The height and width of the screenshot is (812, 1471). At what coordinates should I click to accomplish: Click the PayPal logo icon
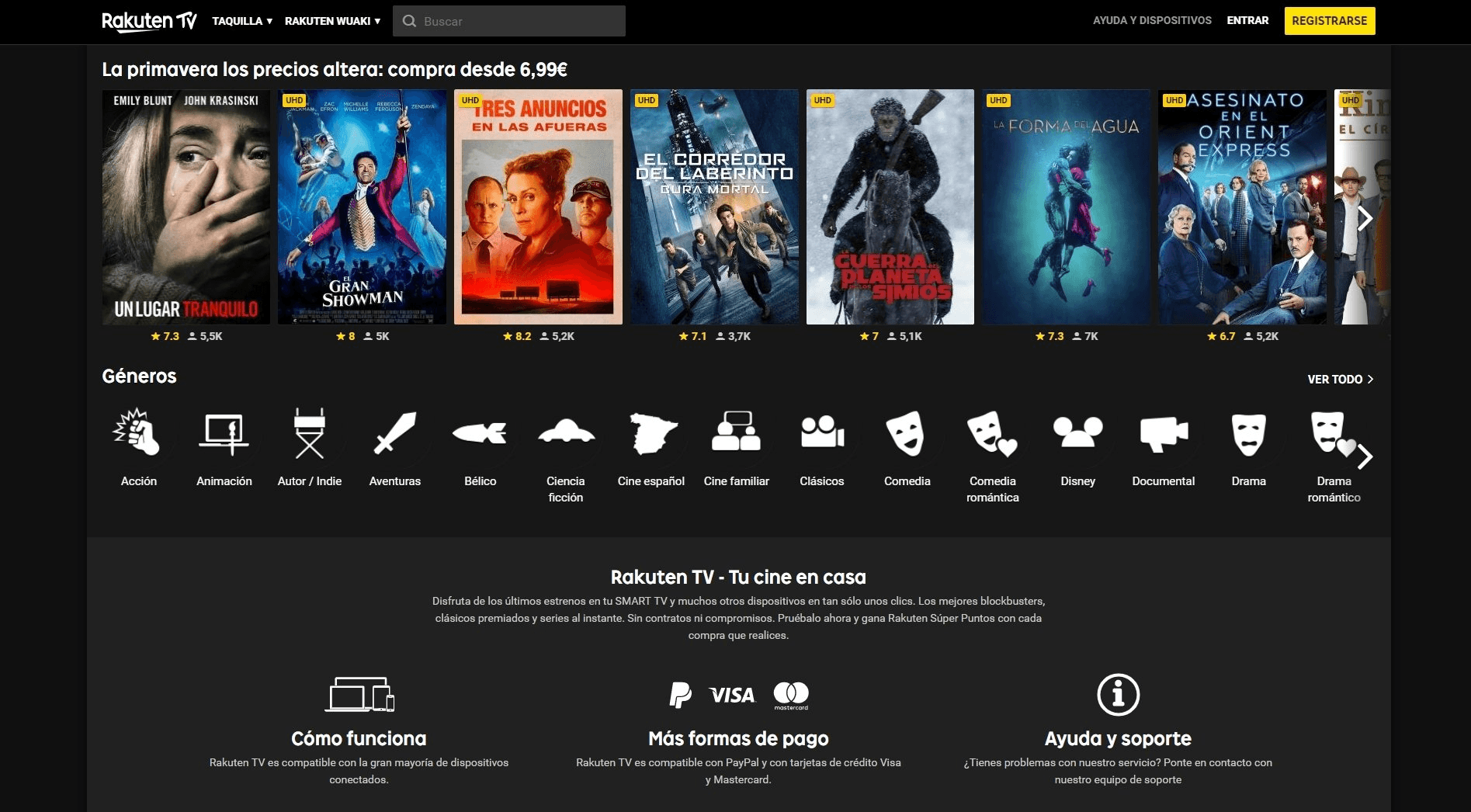(x=680, y=695)
